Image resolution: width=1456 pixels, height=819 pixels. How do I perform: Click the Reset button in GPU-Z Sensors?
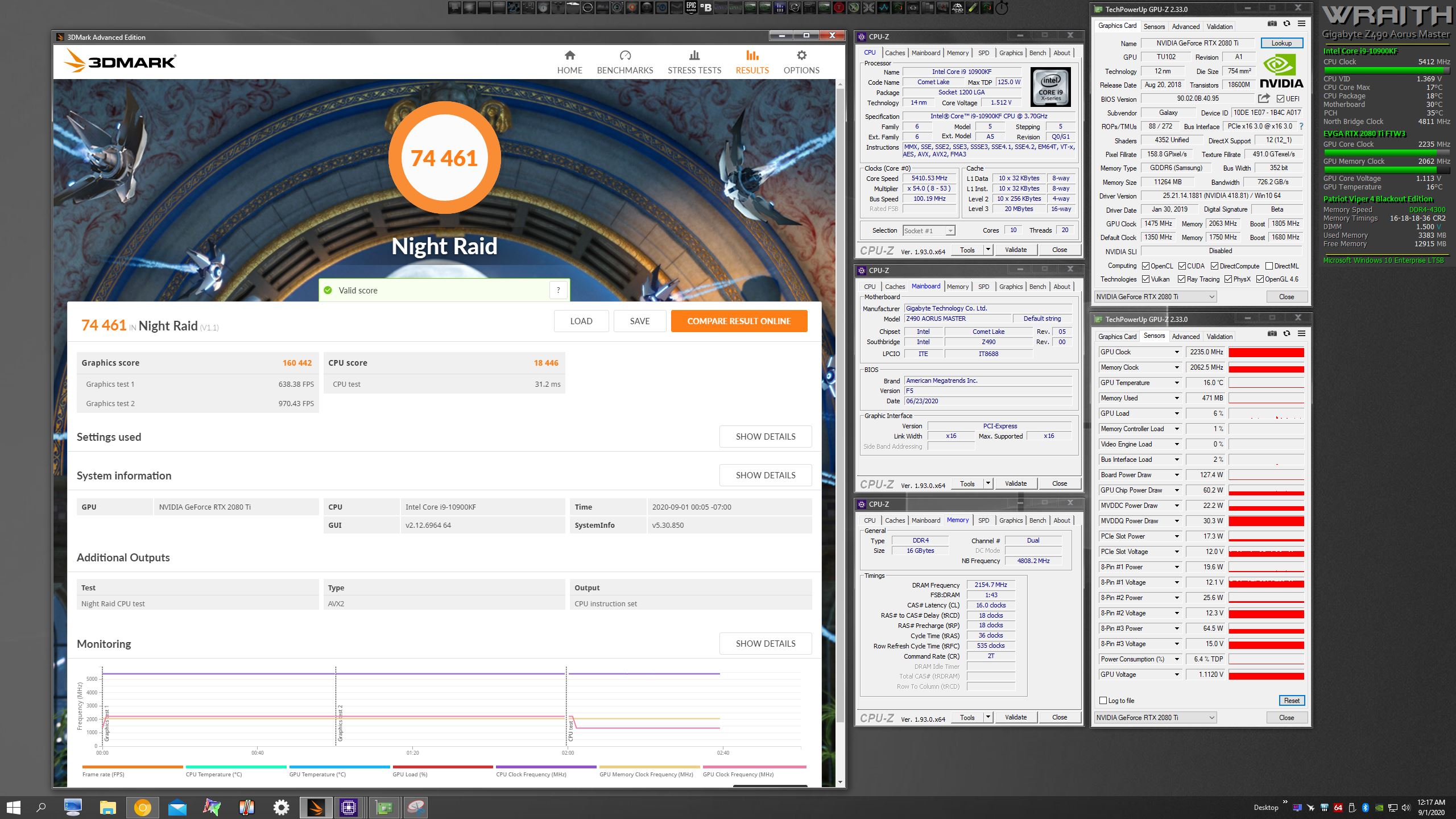click(x=1291, y=701)
